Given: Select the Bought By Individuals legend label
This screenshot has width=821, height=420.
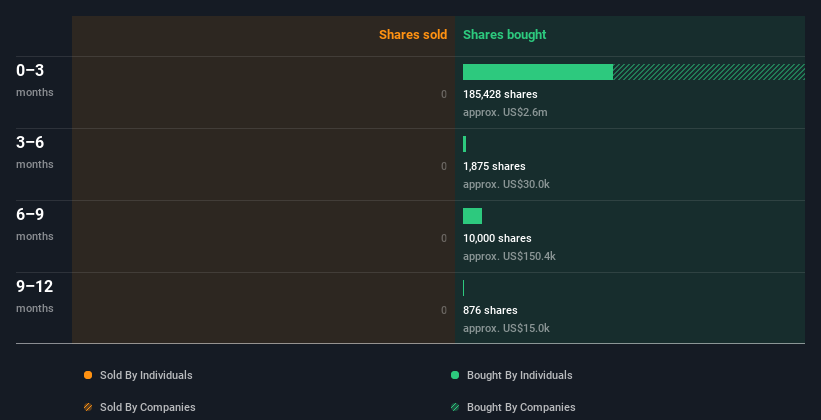Looking at the screenshot, I should pos(519,375).
